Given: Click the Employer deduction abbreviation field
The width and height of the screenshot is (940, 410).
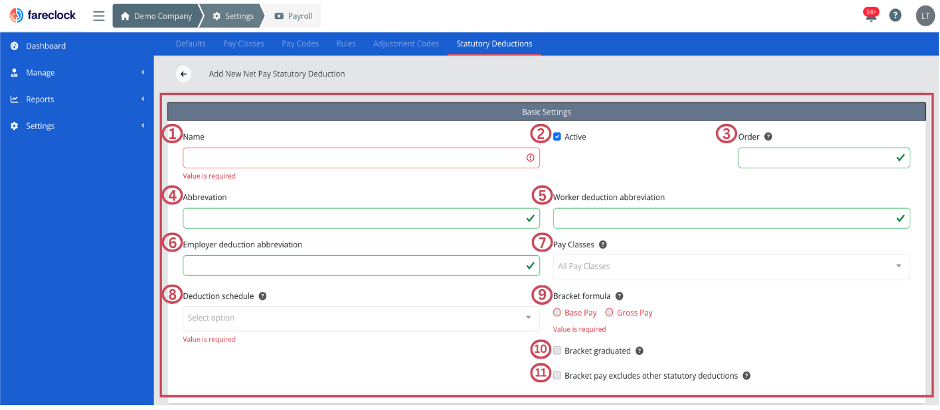Looking at the screenshot, I should [361, 266].
